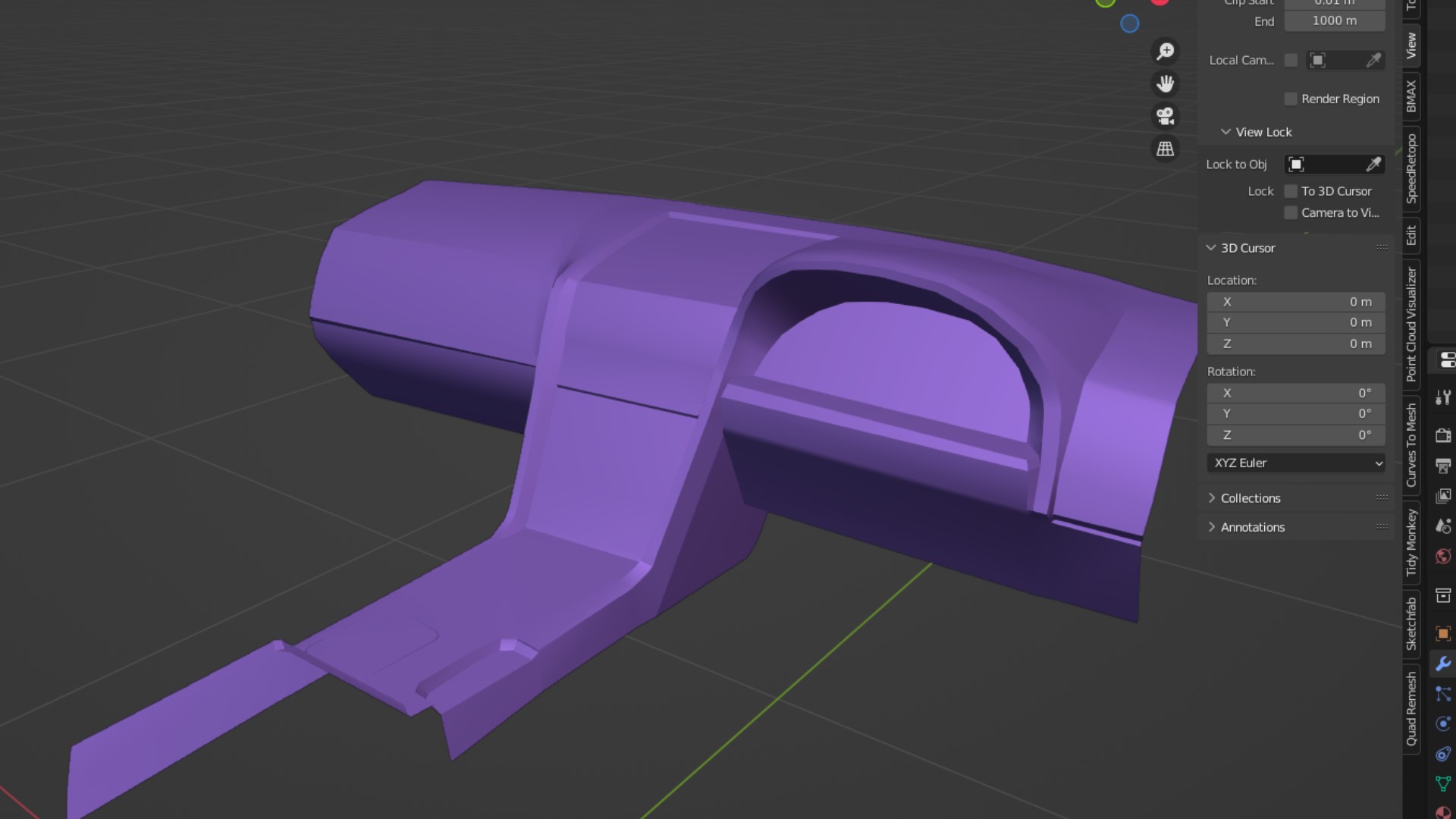Image resolution: width=1456 pixels, height=819 pixels.
Task: Switch to the SpeedRetopo sidebar tab
Action: pos(1411,168)
